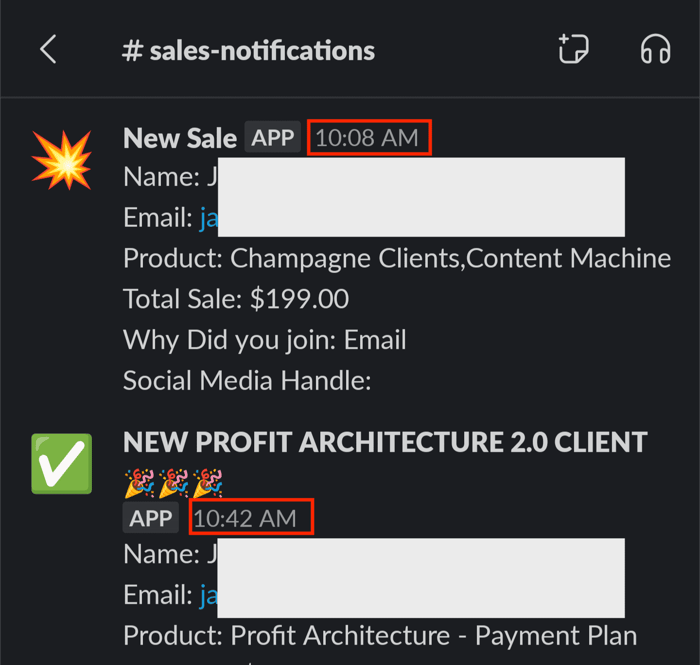Viewport: 700px width, 665px height.
Task: Click the email link in second message
Action: click(208, 595)
